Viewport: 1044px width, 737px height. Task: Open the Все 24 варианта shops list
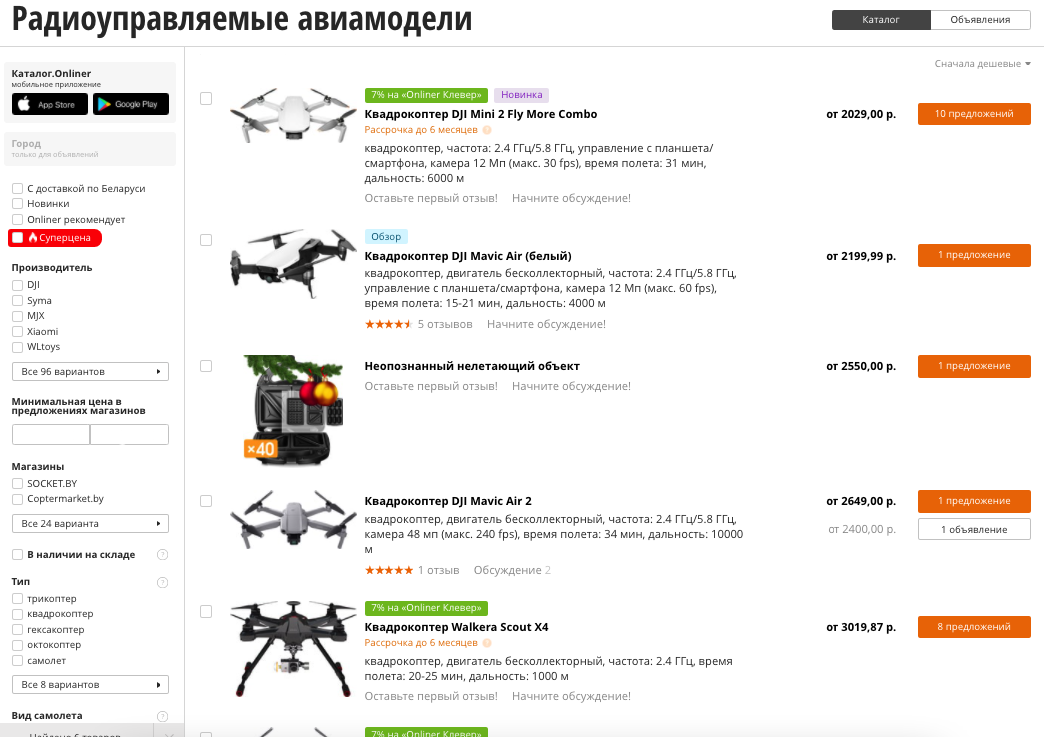tap(91, 523)
